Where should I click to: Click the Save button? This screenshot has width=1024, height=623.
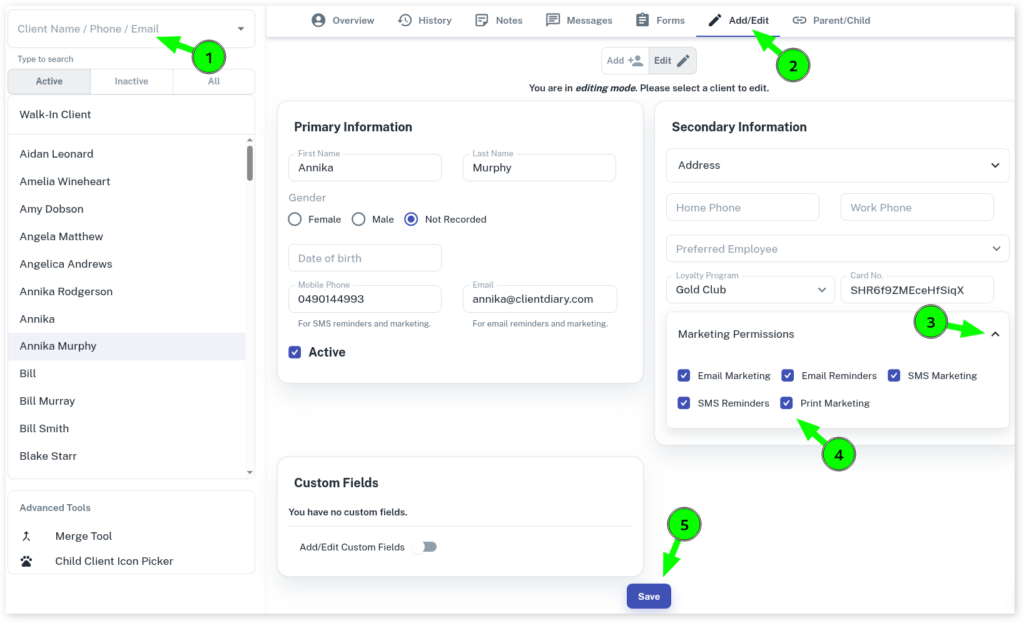649,596
